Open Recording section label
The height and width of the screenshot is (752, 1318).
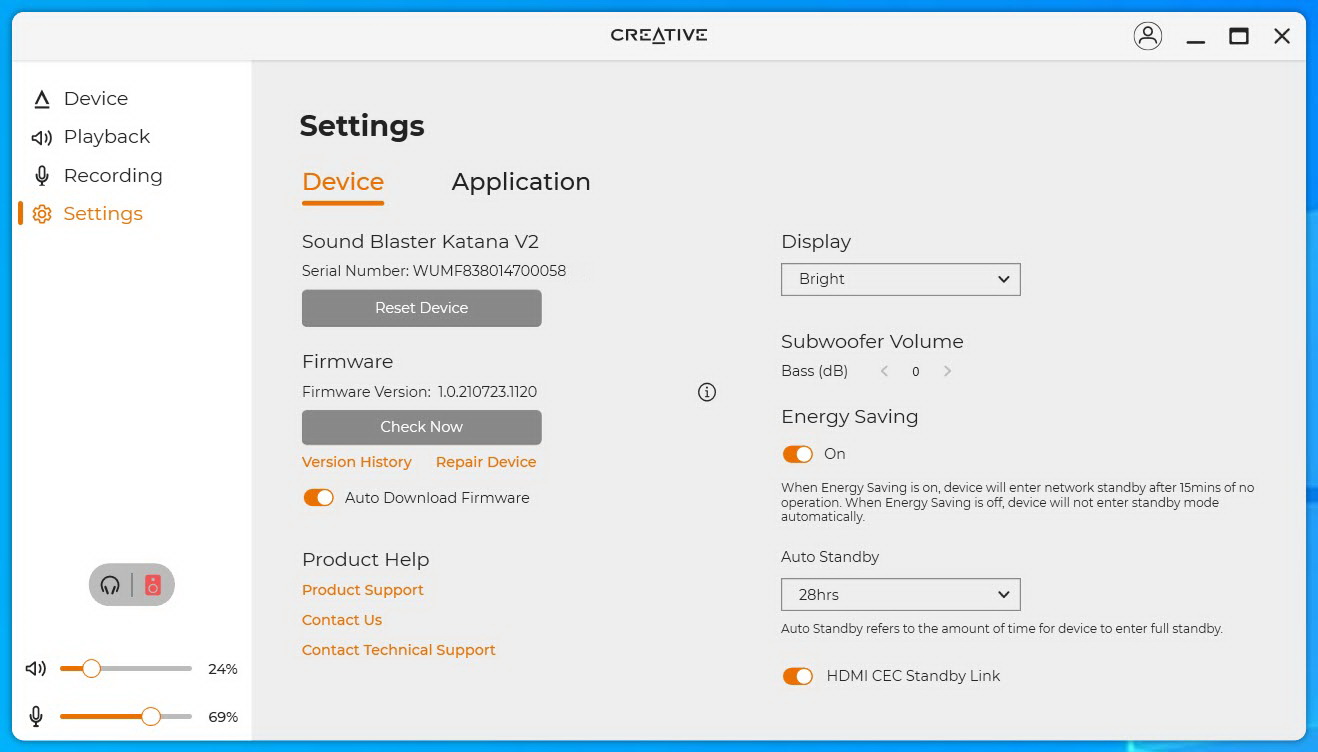(113, 176)
